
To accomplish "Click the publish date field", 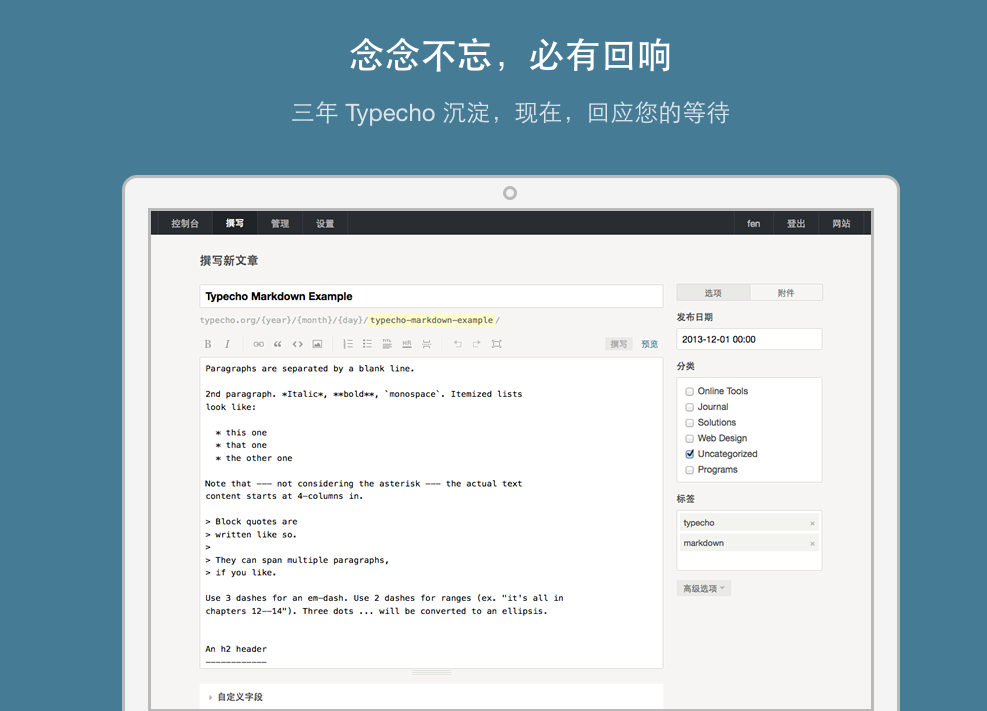I will [x=749, y=339].
